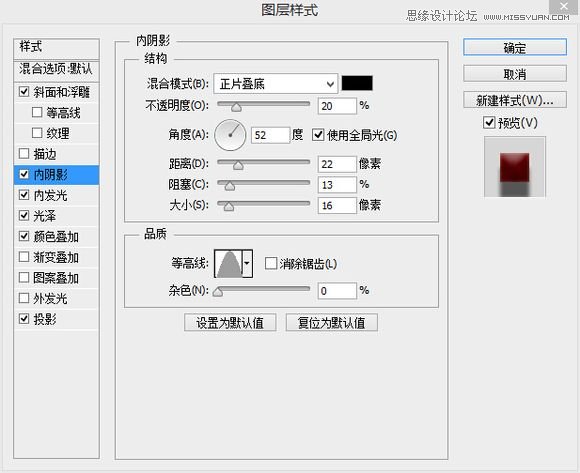Viewport: 580px width, 473px height.
Task: Enable the 纹理 checkbox
Action: click(37, 133)
